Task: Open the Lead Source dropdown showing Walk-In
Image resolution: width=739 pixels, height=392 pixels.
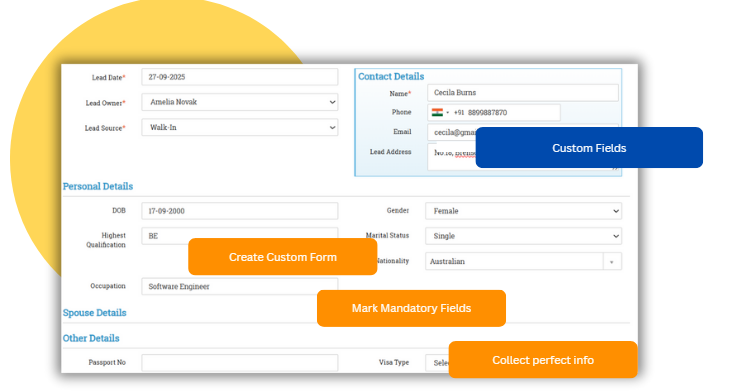Action: point(239,127)
